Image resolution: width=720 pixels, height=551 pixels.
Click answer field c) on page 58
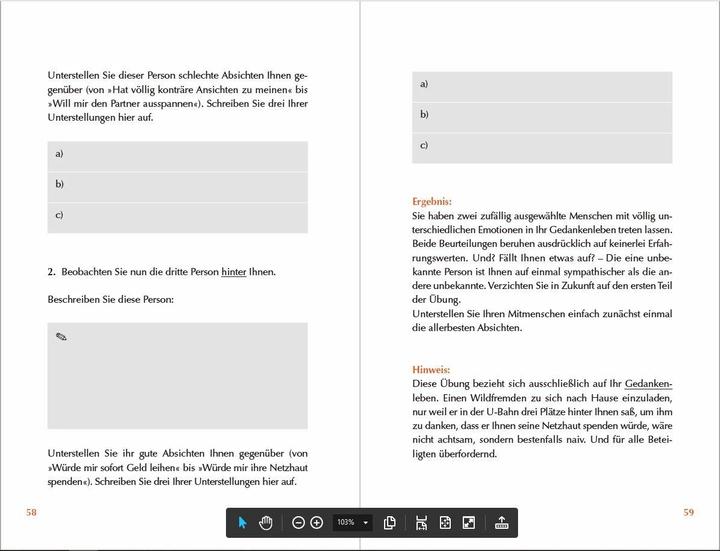click(177, 216)
